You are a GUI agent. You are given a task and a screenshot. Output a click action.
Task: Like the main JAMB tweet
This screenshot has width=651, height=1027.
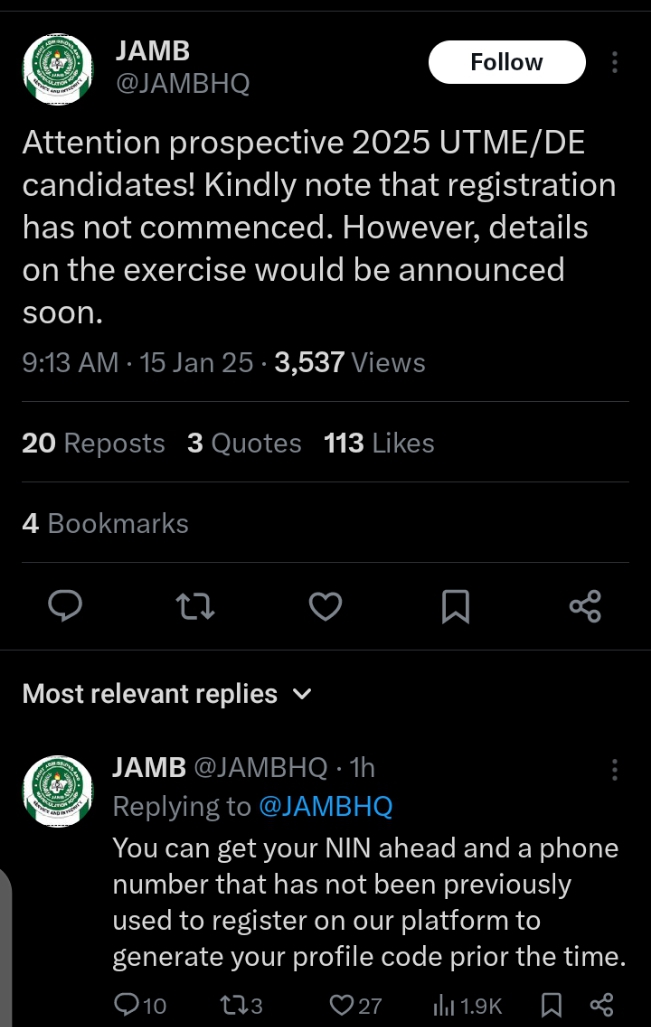pyautogui.click(x=325, y=606)
